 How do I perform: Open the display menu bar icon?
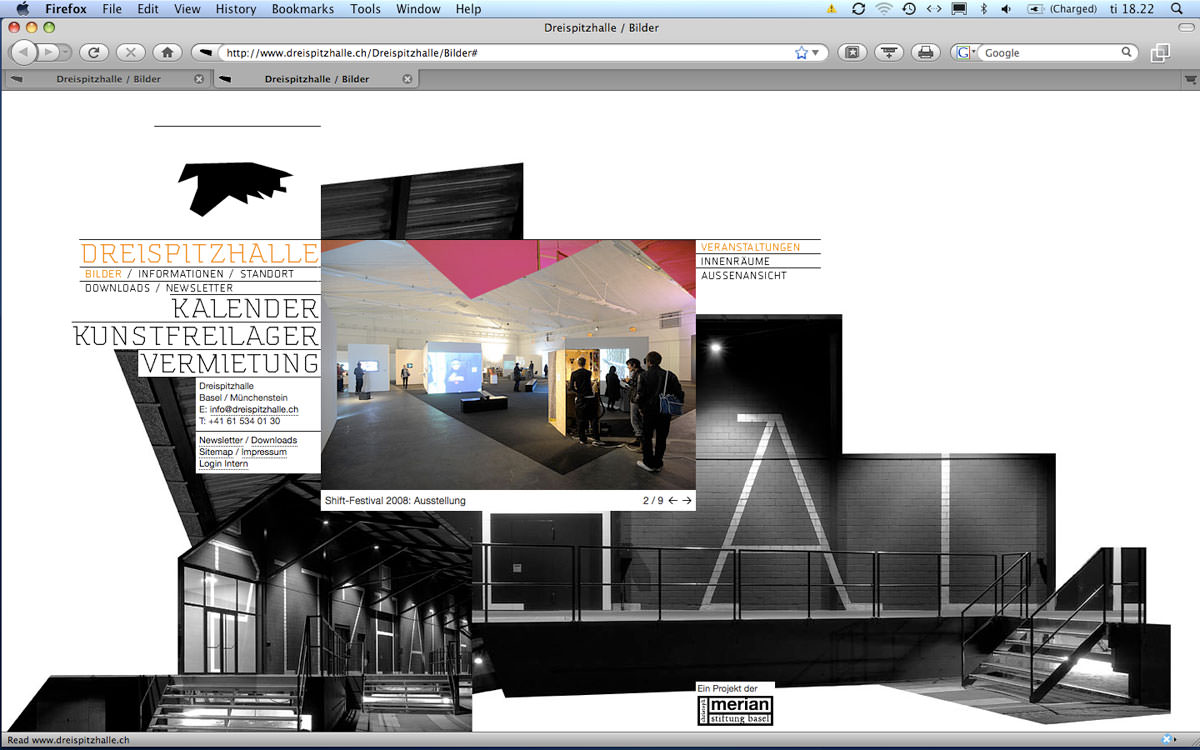pyautogui.click(x=959, y=9)
